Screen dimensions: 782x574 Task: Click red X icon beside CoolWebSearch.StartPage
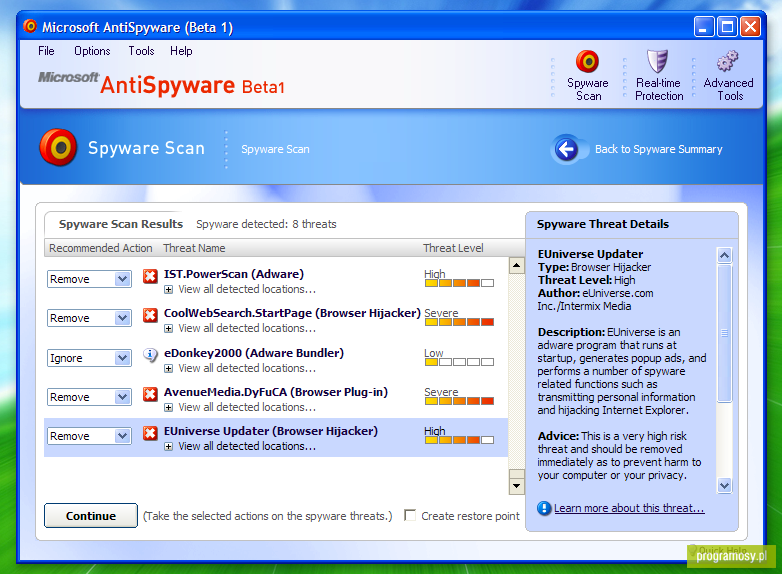tap(150, 315)
